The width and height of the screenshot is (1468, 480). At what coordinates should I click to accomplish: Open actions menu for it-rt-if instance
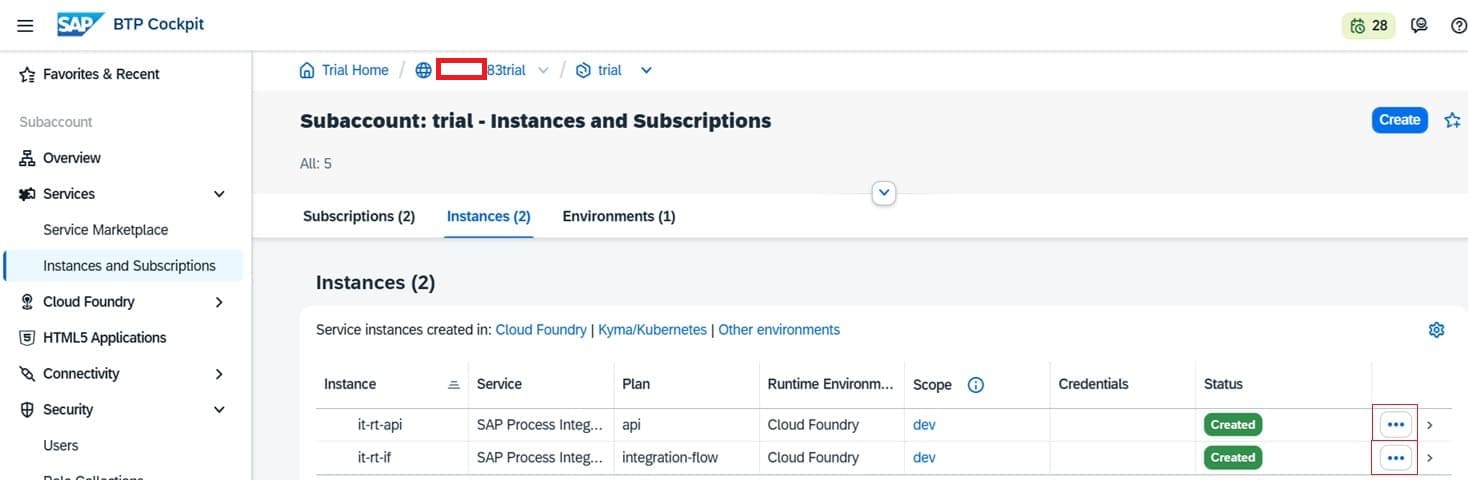(x=1396, y=457)
